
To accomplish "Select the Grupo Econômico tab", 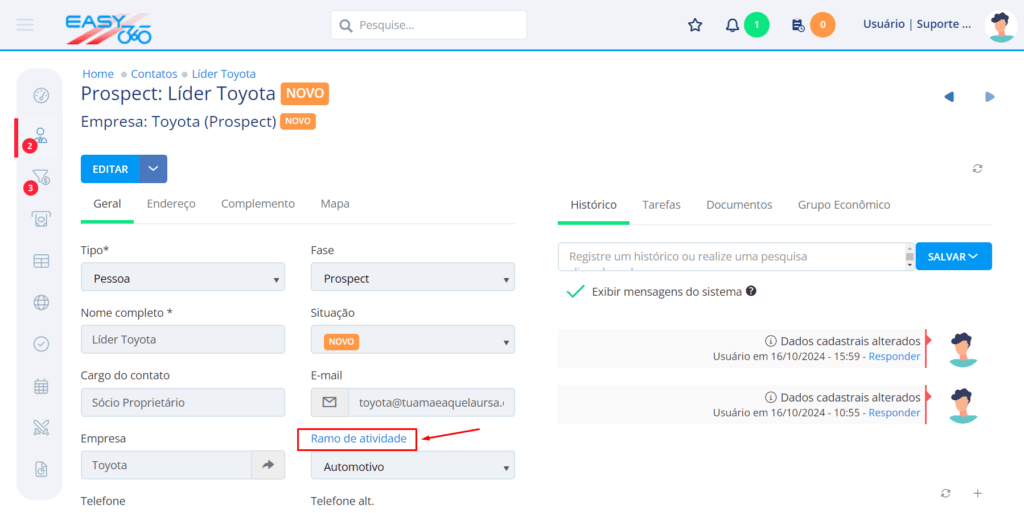I will pyautogui.click(x=844, y=205).
